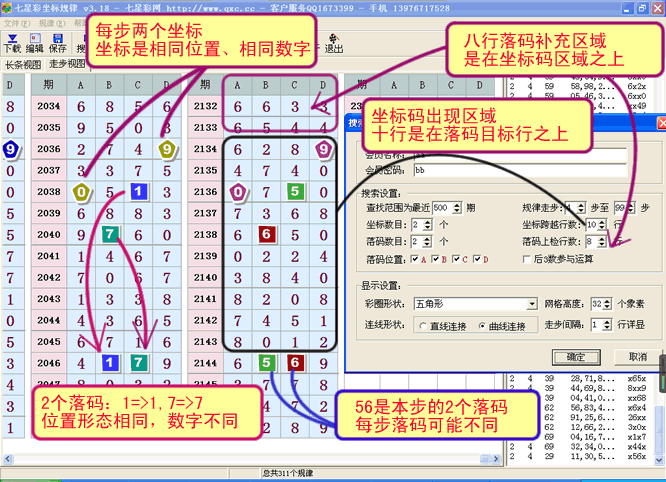Adjust the 步至 99 stepper

point(631,208)
